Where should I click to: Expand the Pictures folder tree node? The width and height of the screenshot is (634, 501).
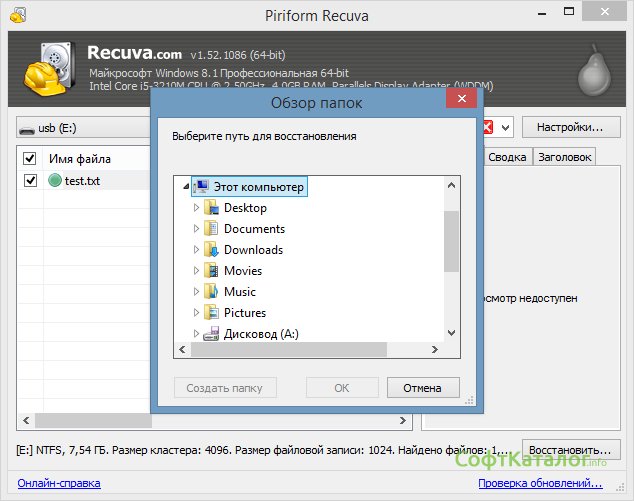[x=196, y=313]
